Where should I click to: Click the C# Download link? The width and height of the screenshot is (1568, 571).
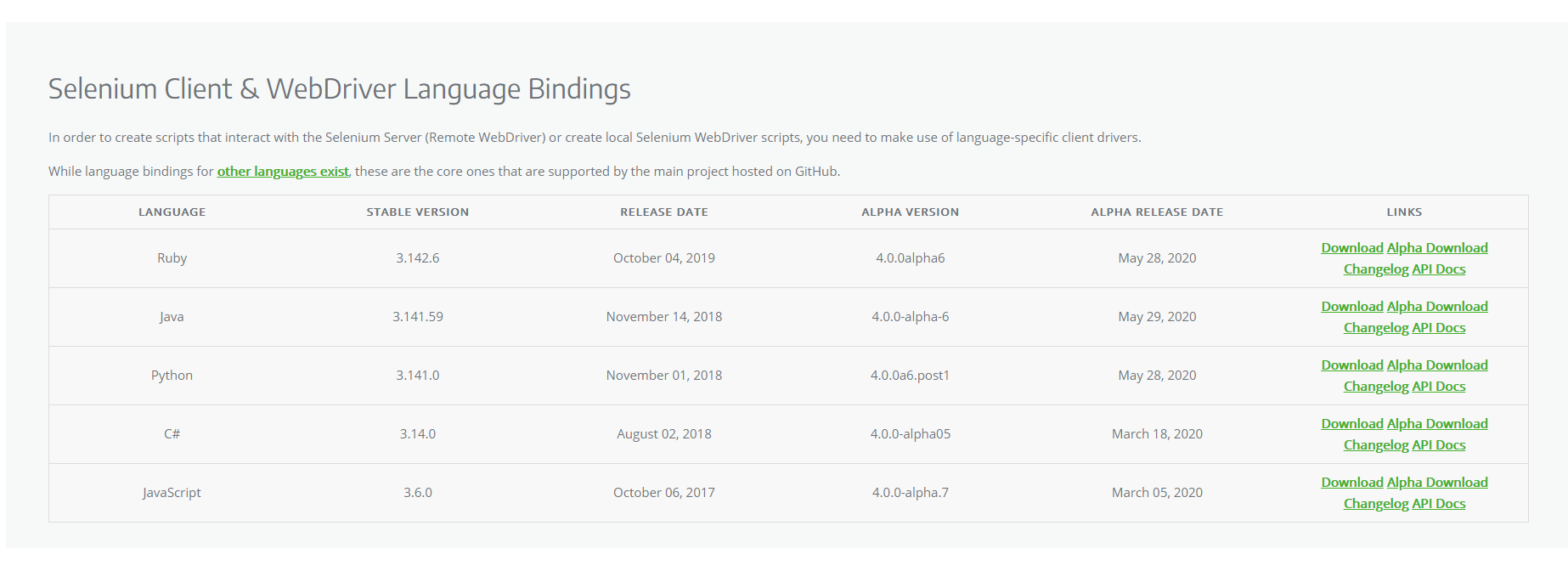[x=1351, y=424]
